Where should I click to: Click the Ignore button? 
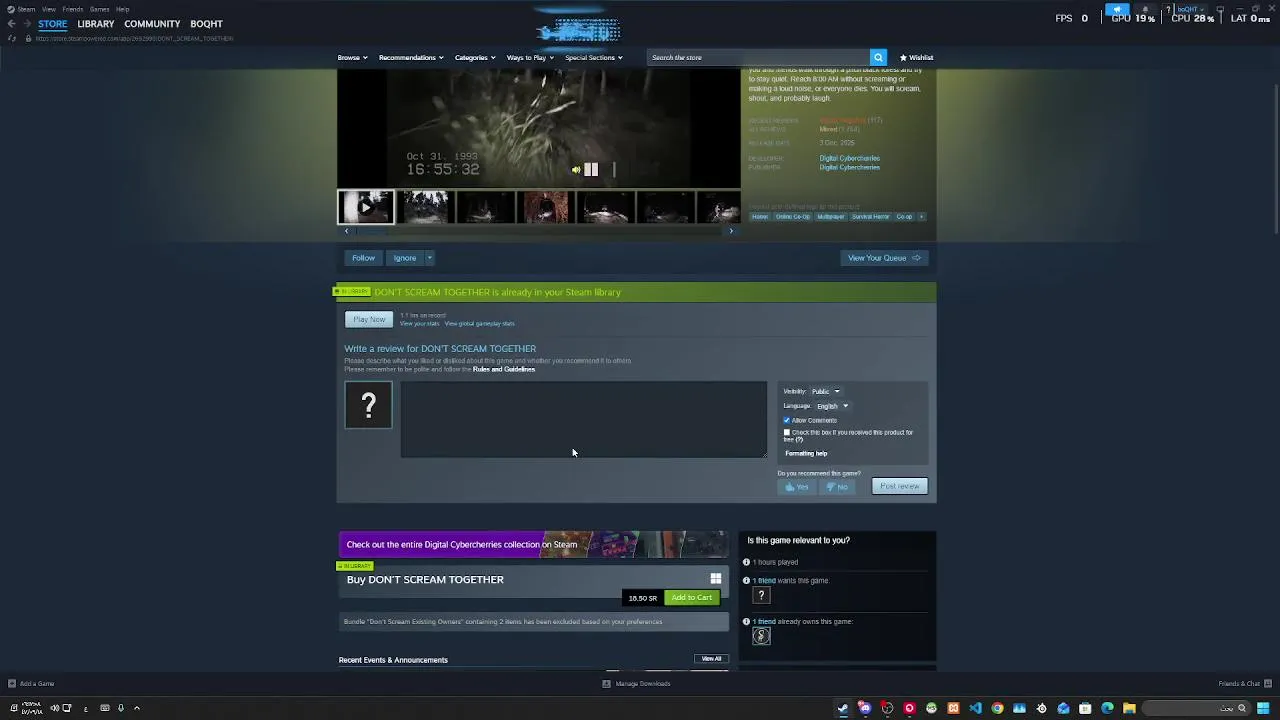(x=404, y=258)
